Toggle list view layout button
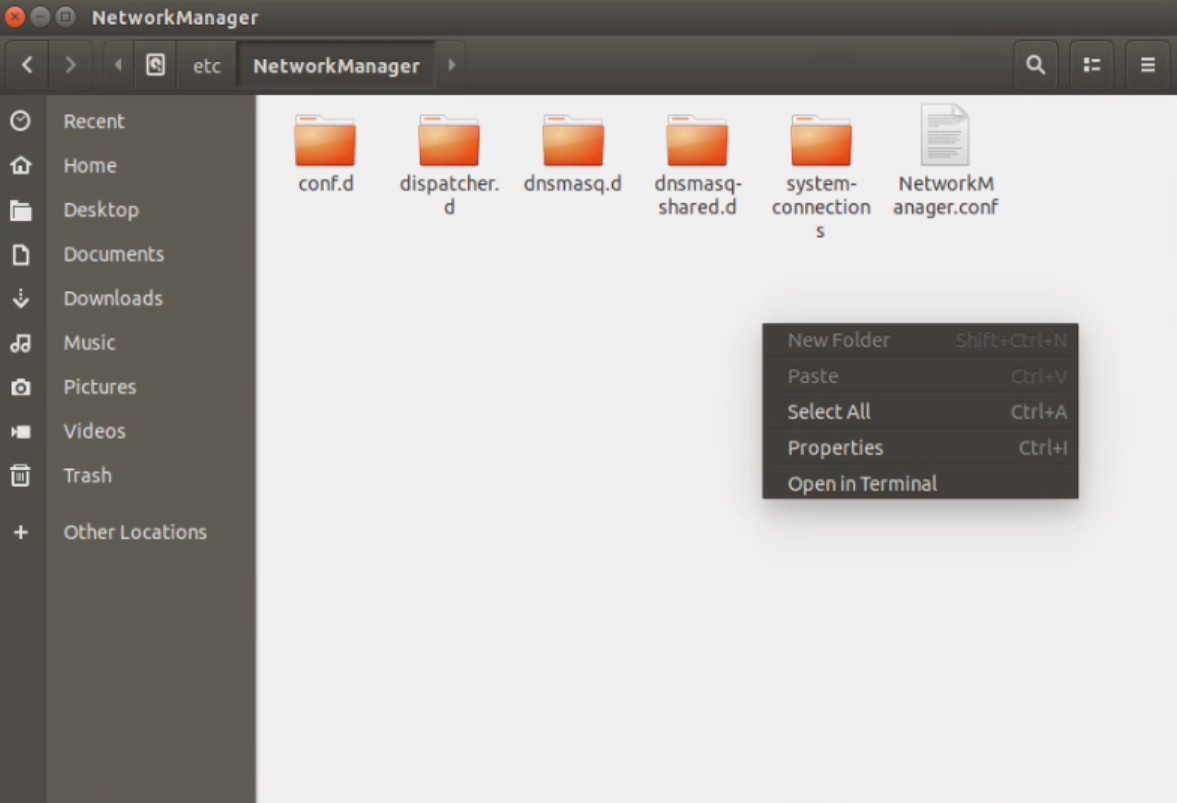This screenshot has width=1177, height=803. coord(1091,65)
